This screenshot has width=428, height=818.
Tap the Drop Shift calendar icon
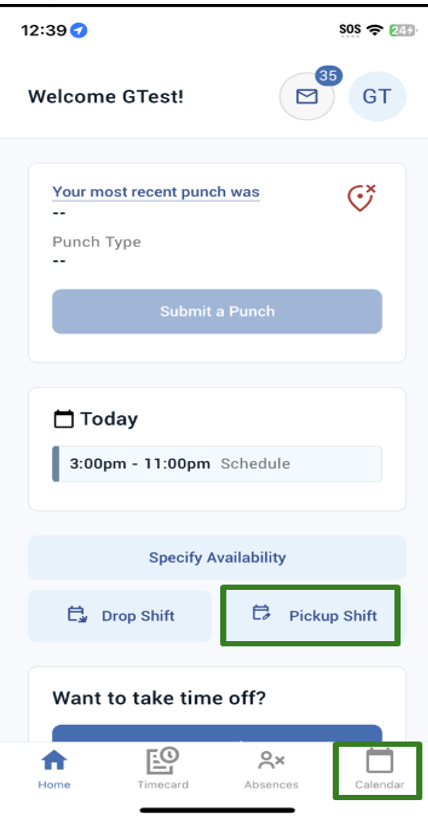(x=77, y=615)
